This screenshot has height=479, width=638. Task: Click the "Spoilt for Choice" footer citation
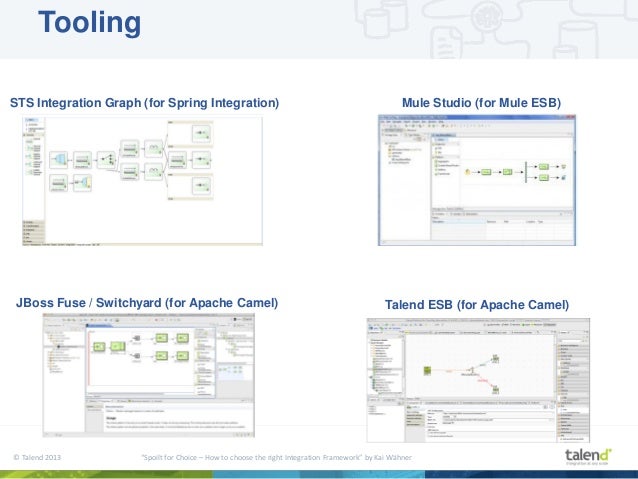click(x=277, y=457)
